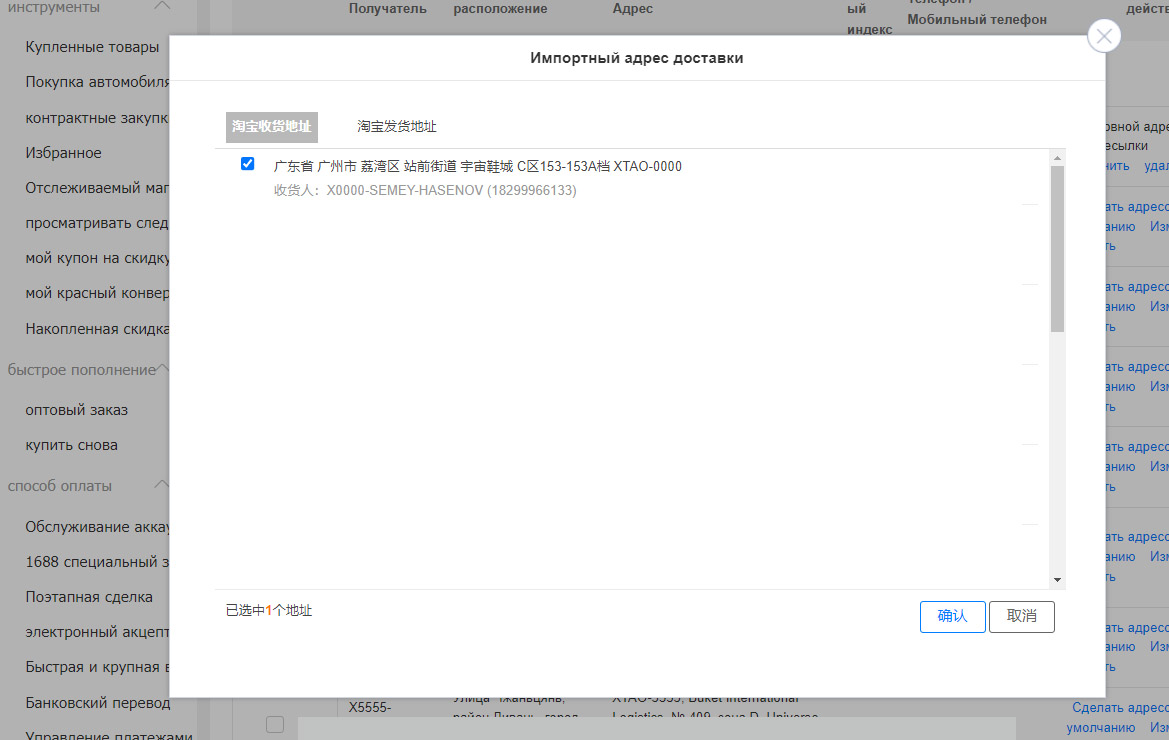
Task: Open Купленные товары in sidebar
Action: click(x=92, y=47)
